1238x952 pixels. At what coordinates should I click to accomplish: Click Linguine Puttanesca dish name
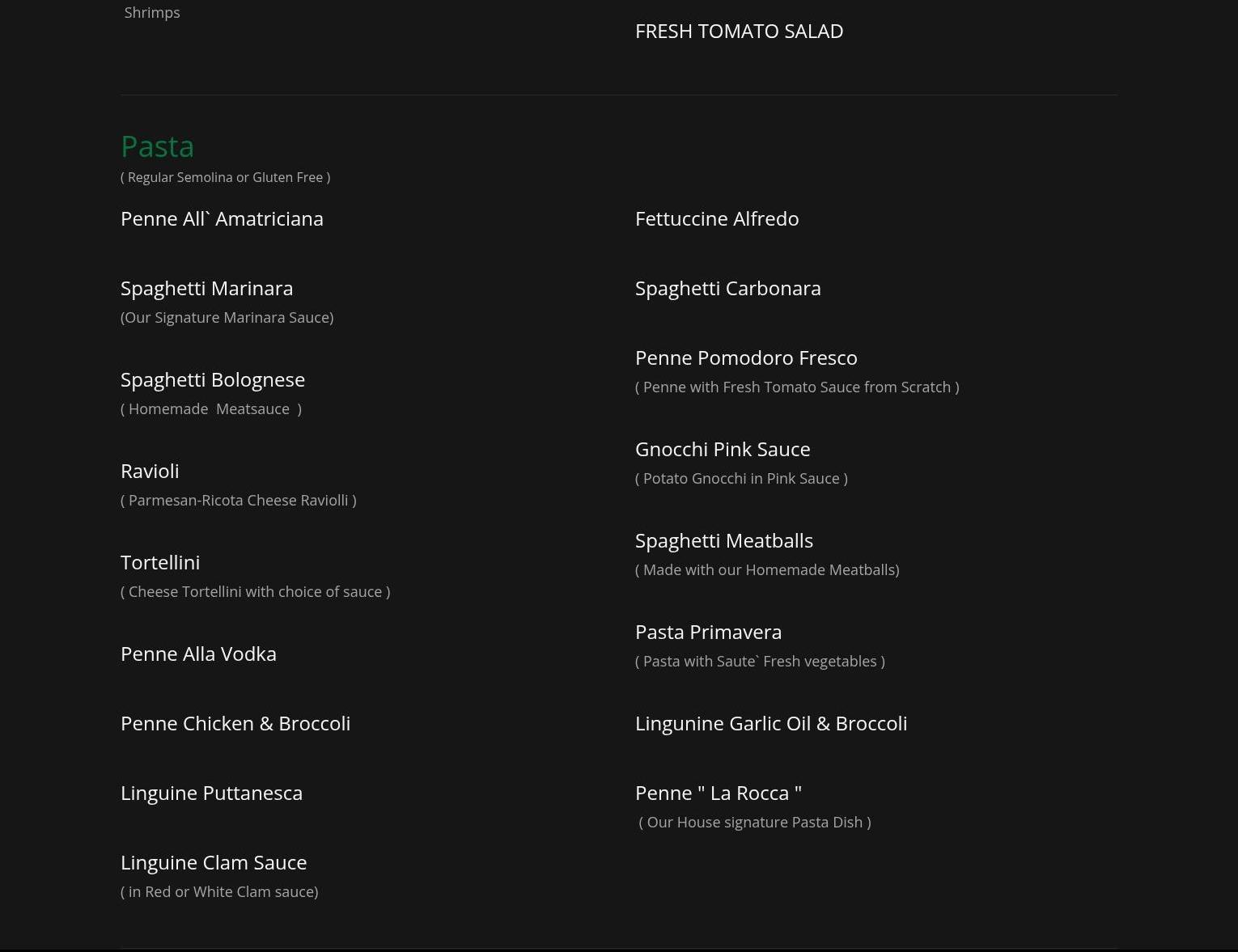[211, 793]
